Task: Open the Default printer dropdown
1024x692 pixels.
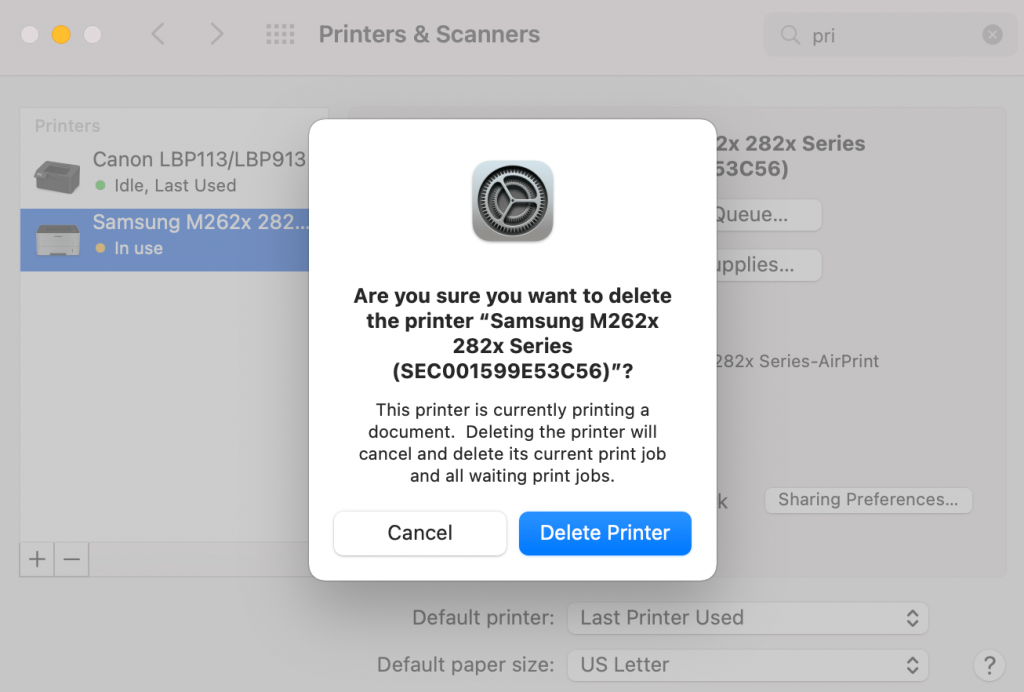Action: point(748,618)
